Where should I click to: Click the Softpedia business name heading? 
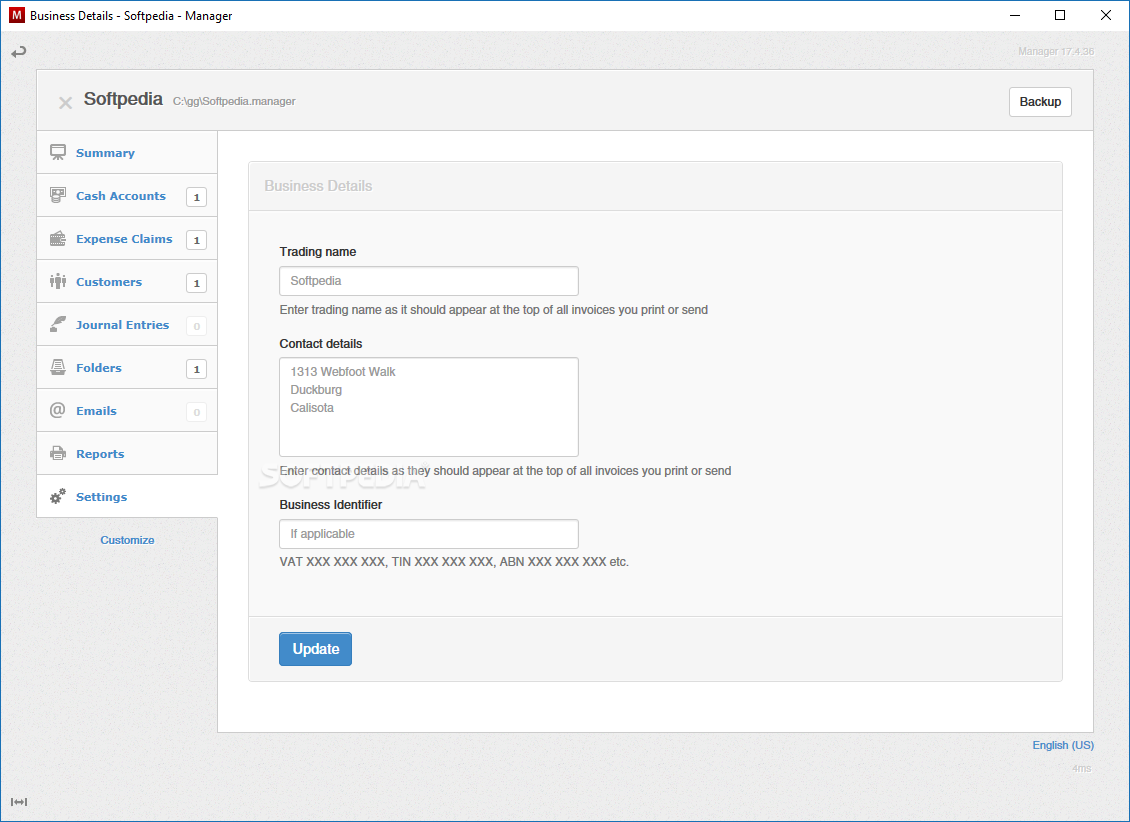pyautogui.click(x=123, y=99)
